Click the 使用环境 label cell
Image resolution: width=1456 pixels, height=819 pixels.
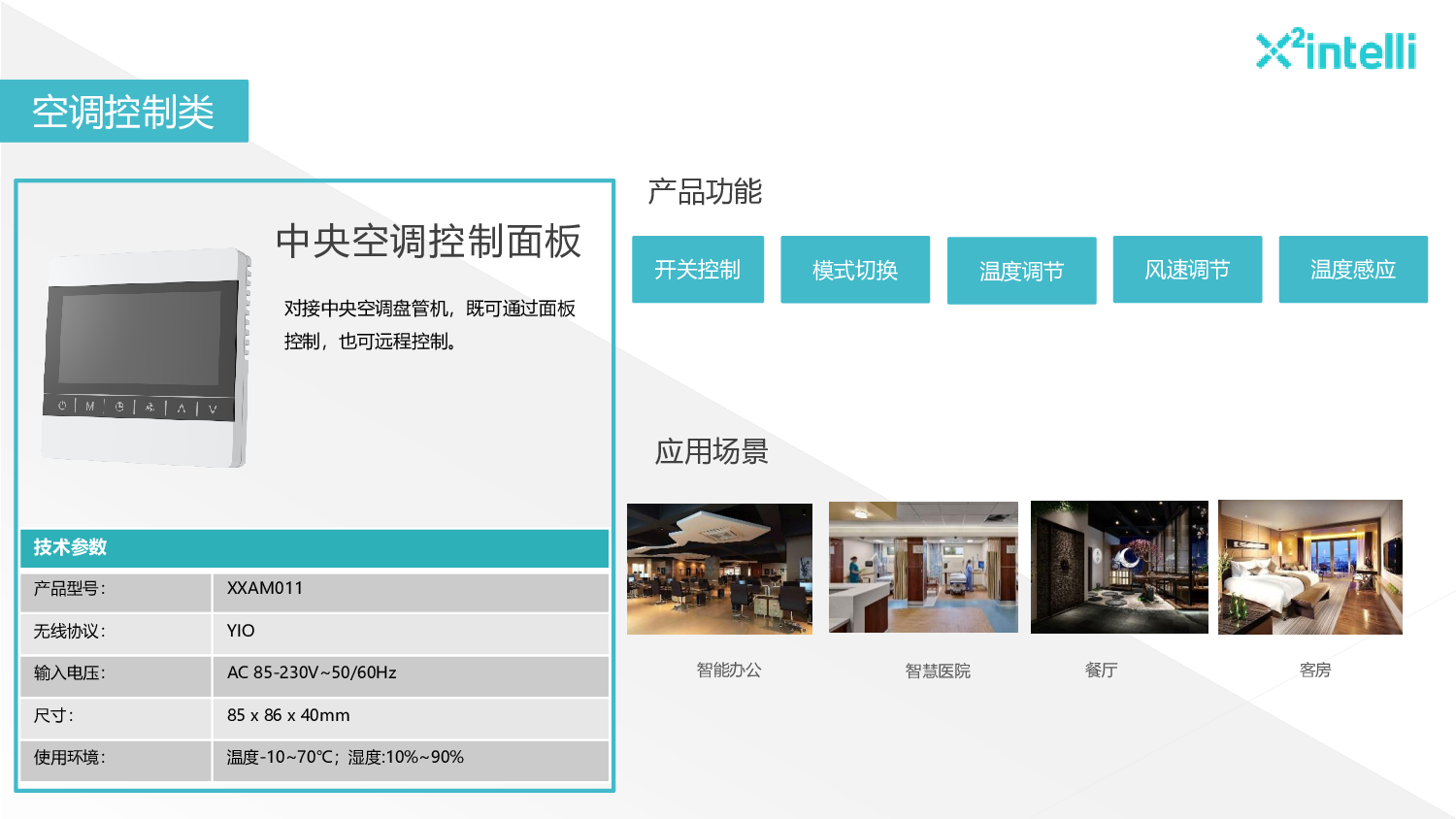[116, 761]
